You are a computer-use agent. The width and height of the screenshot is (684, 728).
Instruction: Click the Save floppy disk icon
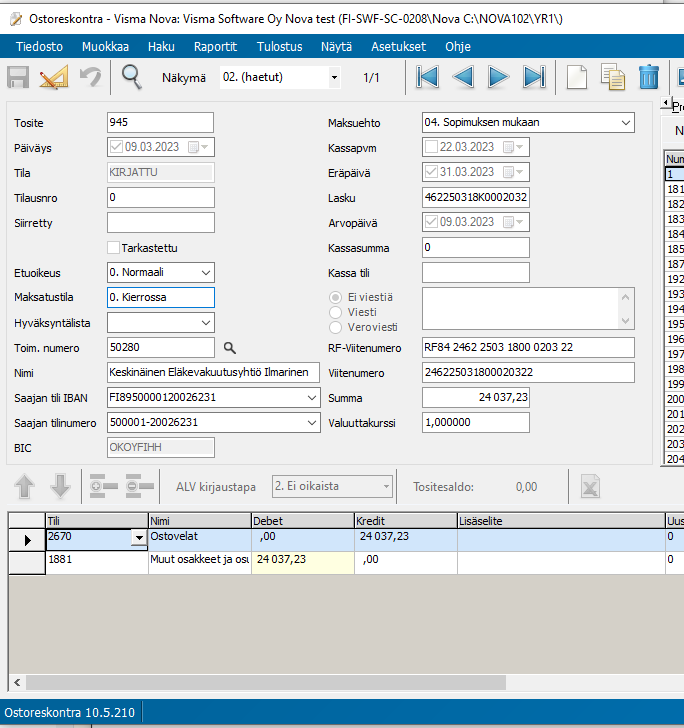point(18,77)
